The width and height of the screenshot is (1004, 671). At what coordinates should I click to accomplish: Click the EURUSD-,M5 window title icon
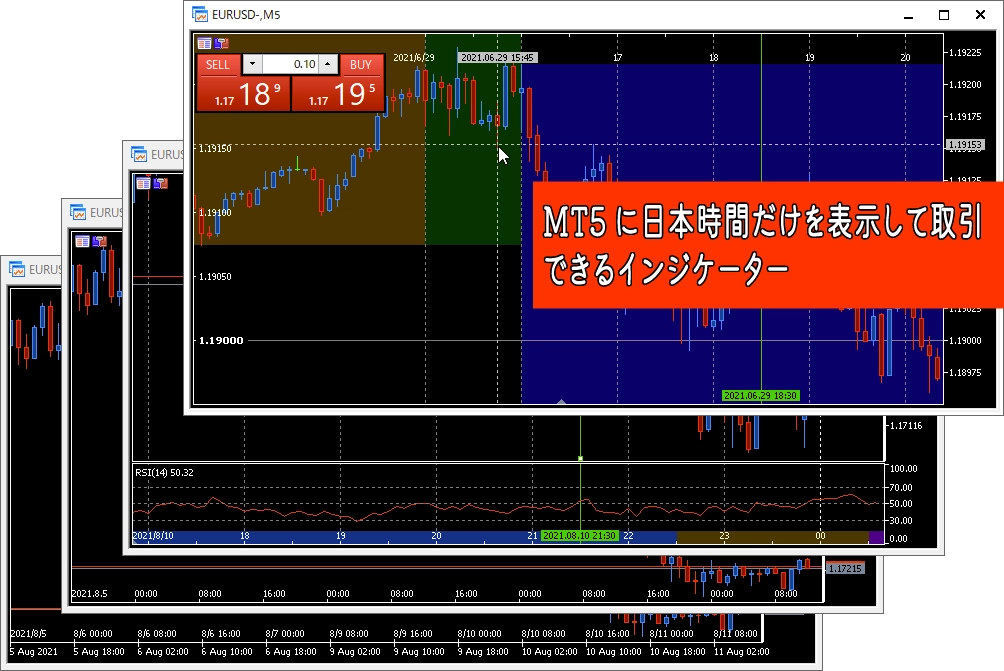(200, 14)
